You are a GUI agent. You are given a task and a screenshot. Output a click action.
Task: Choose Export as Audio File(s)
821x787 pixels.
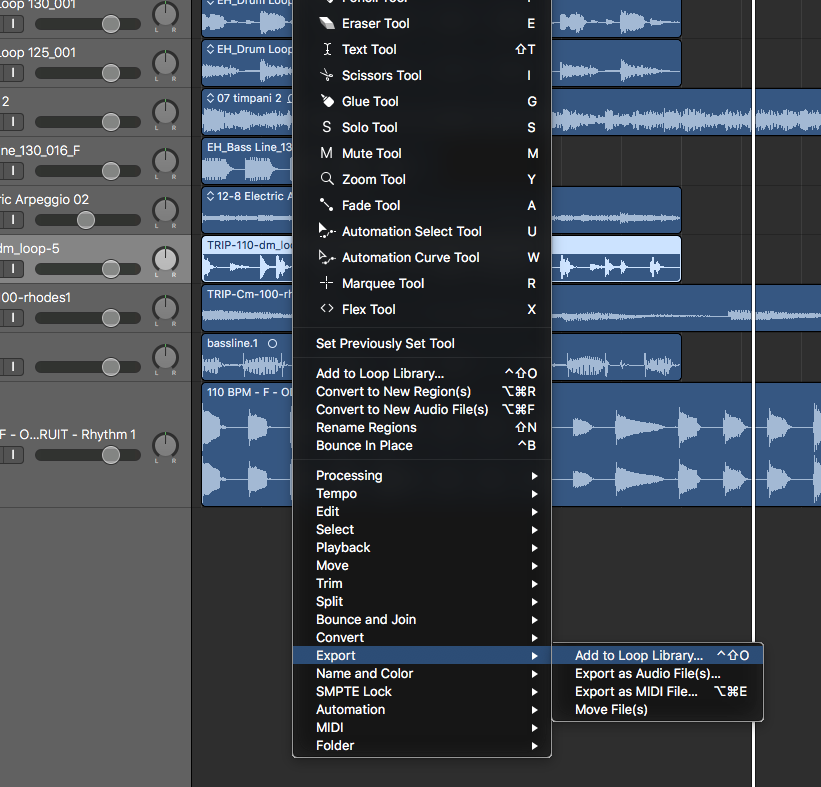[x=647, y=673]
